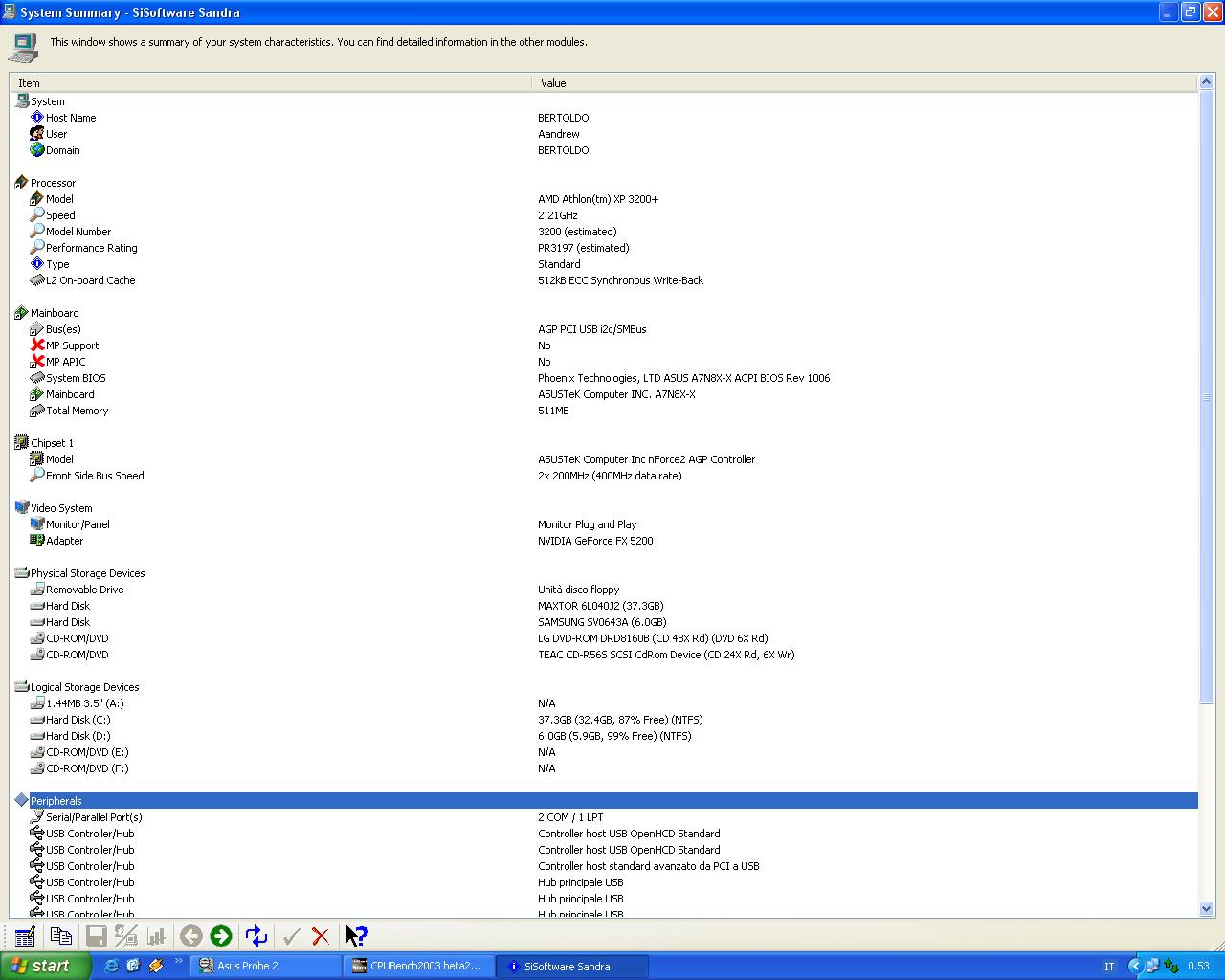The image size is (1225, 980).
Task: Select the L2 On-board Cache row label
Action: coord(91,280)
